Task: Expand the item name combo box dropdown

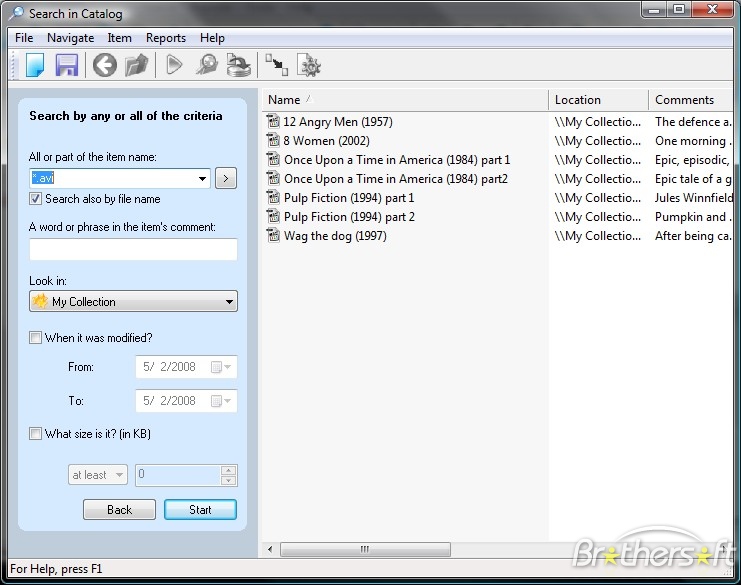Action: click(203, 179)
